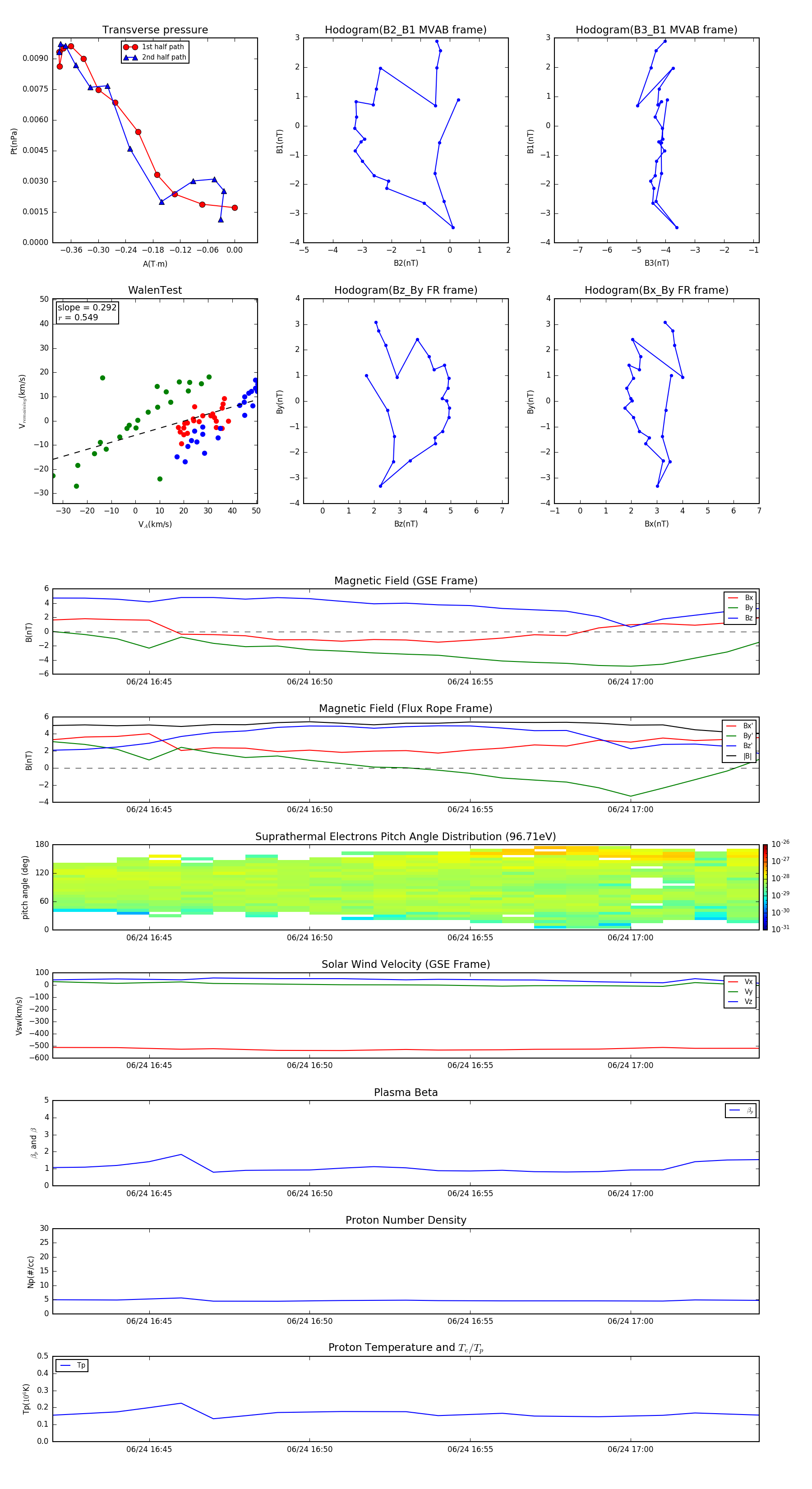Click the Tp legend entry

pos(72,1366)
